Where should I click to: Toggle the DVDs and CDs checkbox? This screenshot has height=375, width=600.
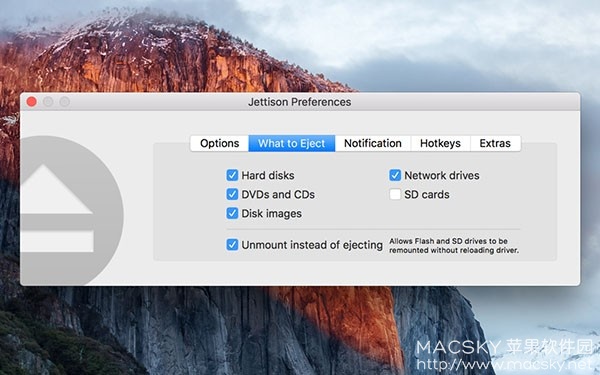point(232,194)
